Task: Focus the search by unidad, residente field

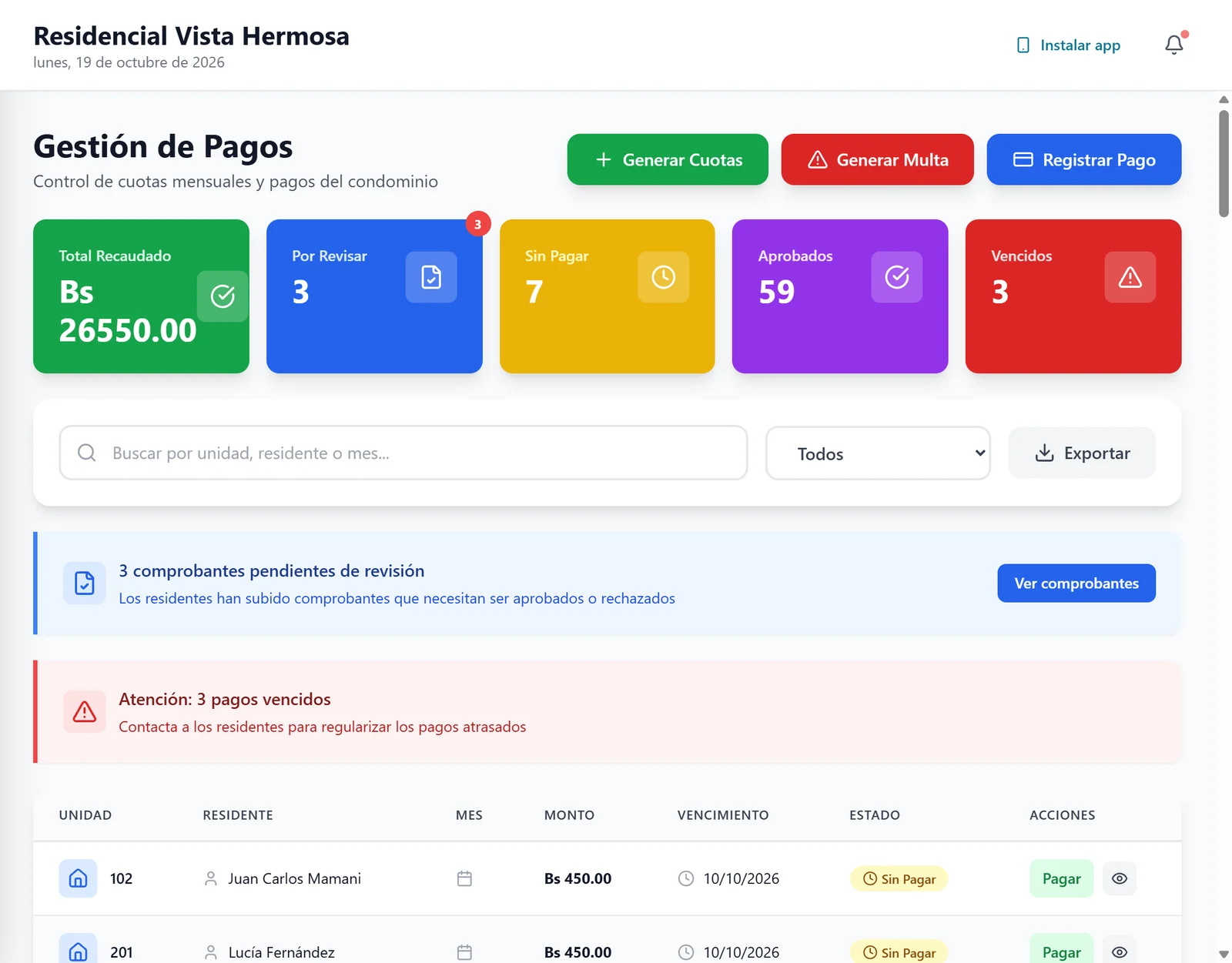Action: click(x=403, y=453)
